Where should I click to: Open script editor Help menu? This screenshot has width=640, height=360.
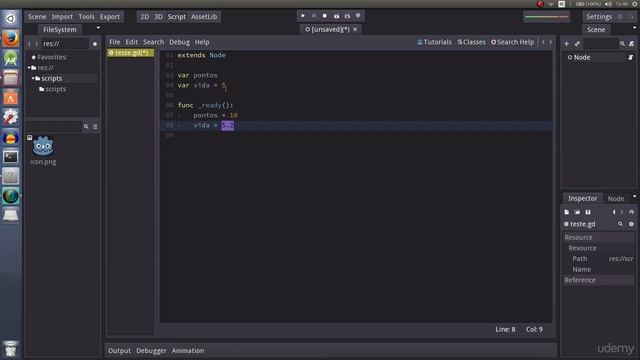pyautogui.click(x=202, y=42)
